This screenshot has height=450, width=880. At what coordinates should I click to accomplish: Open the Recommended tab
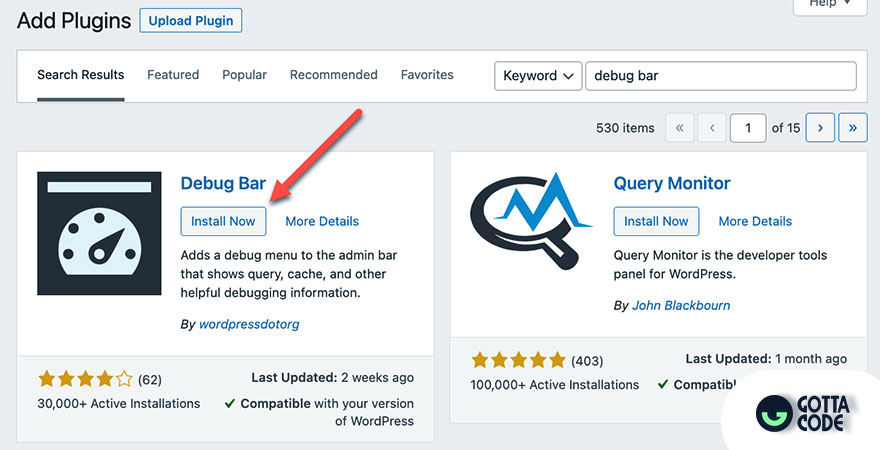point(333,75)
